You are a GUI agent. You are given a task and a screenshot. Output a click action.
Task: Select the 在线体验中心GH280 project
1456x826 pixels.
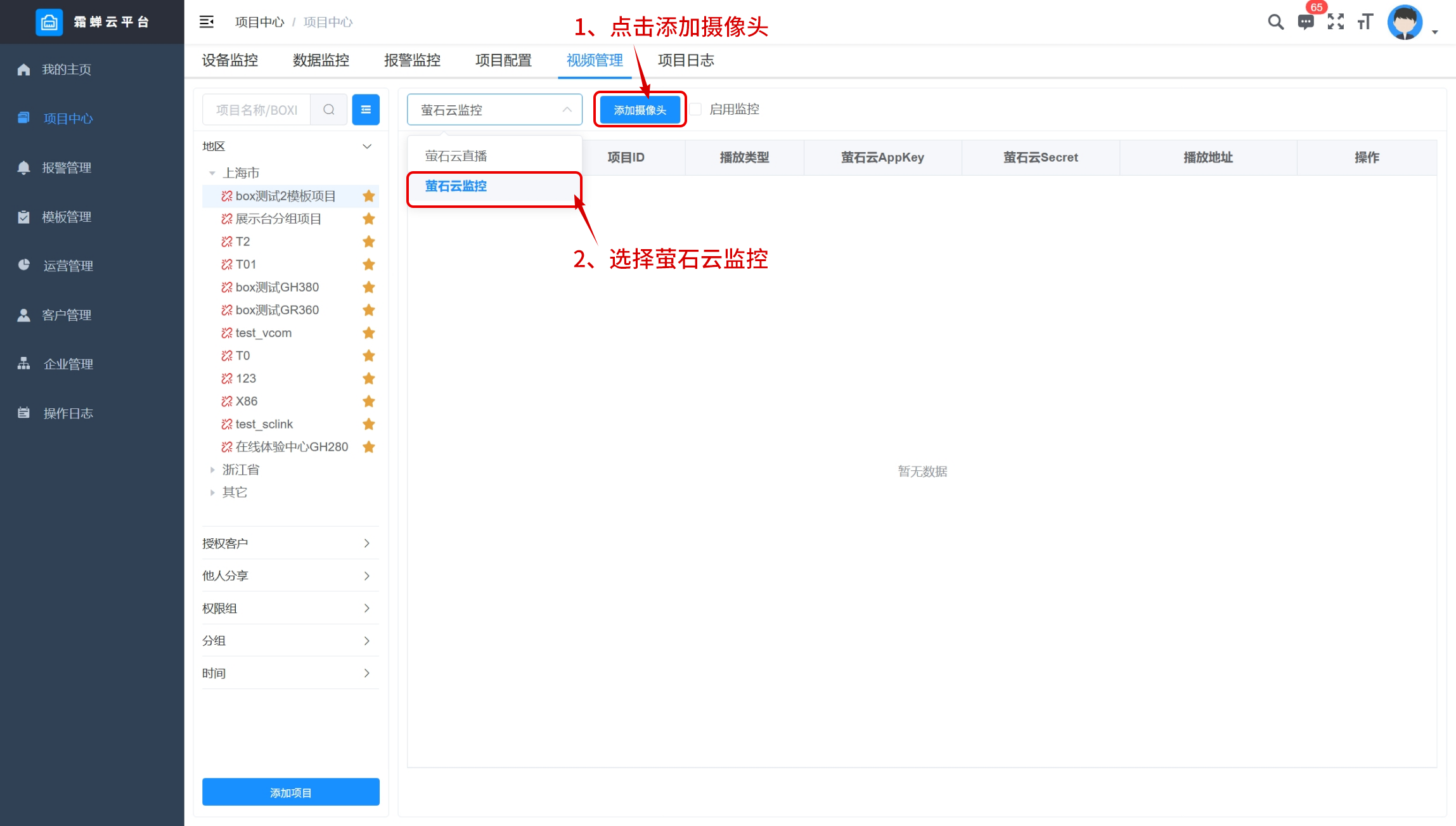point(292,447)
